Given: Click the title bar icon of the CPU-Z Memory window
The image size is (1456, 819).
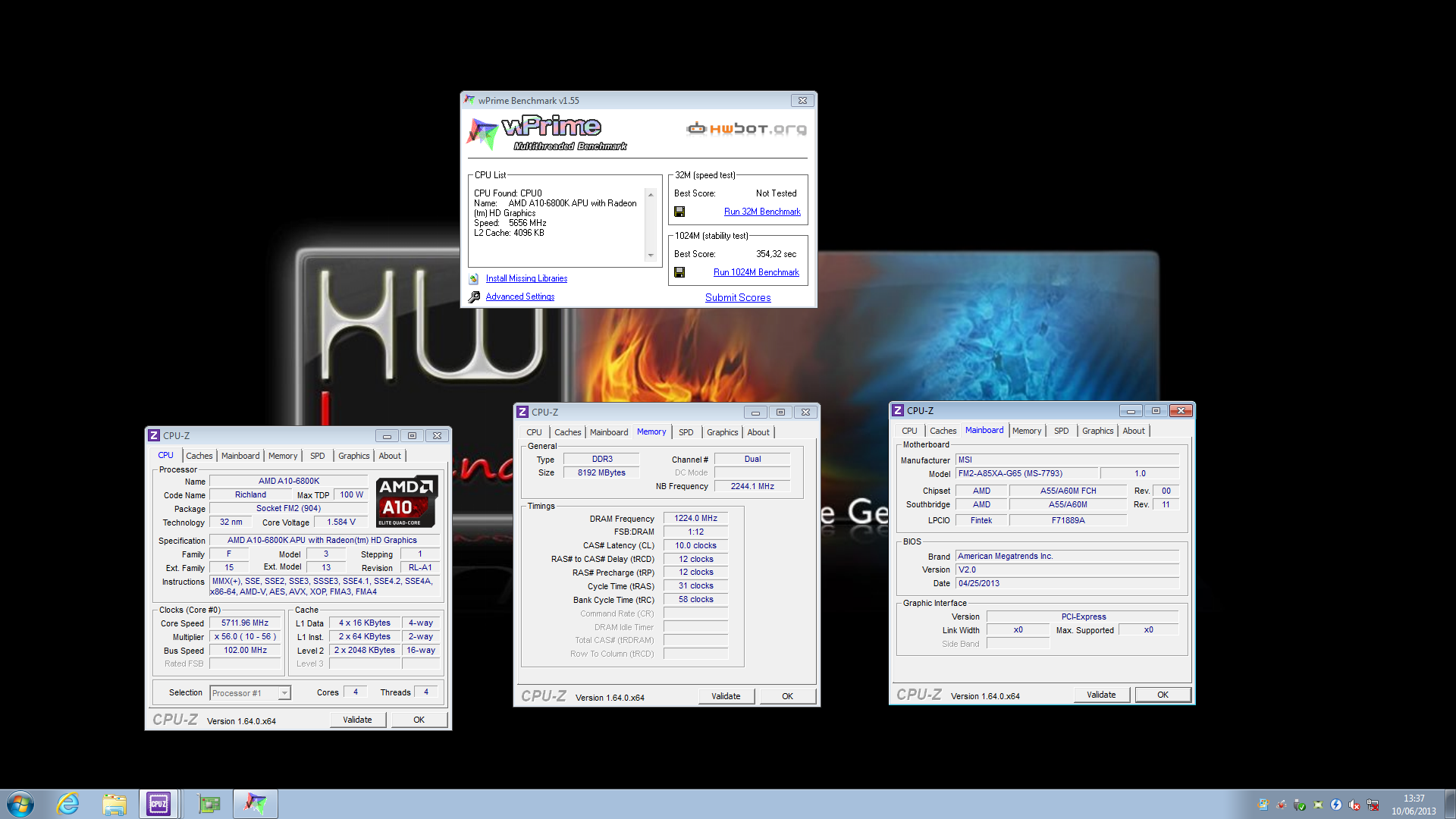Looking at the screenshot, I should (x=522, y=412).
